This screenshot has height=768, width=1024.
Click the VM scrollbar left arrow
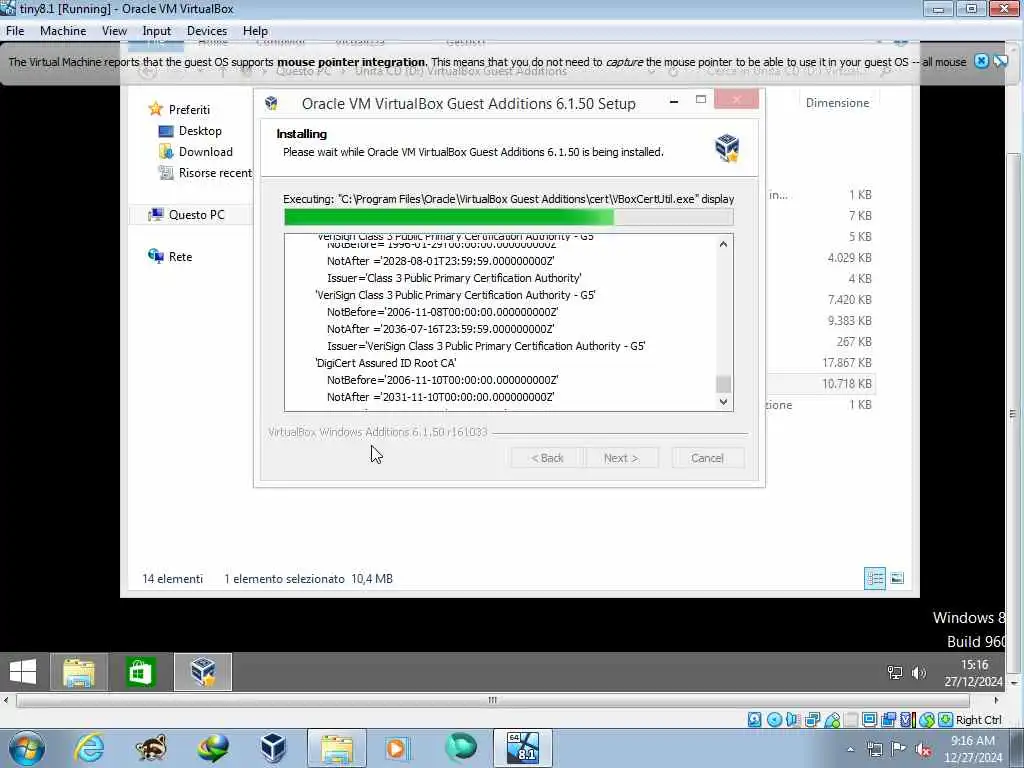6,700
